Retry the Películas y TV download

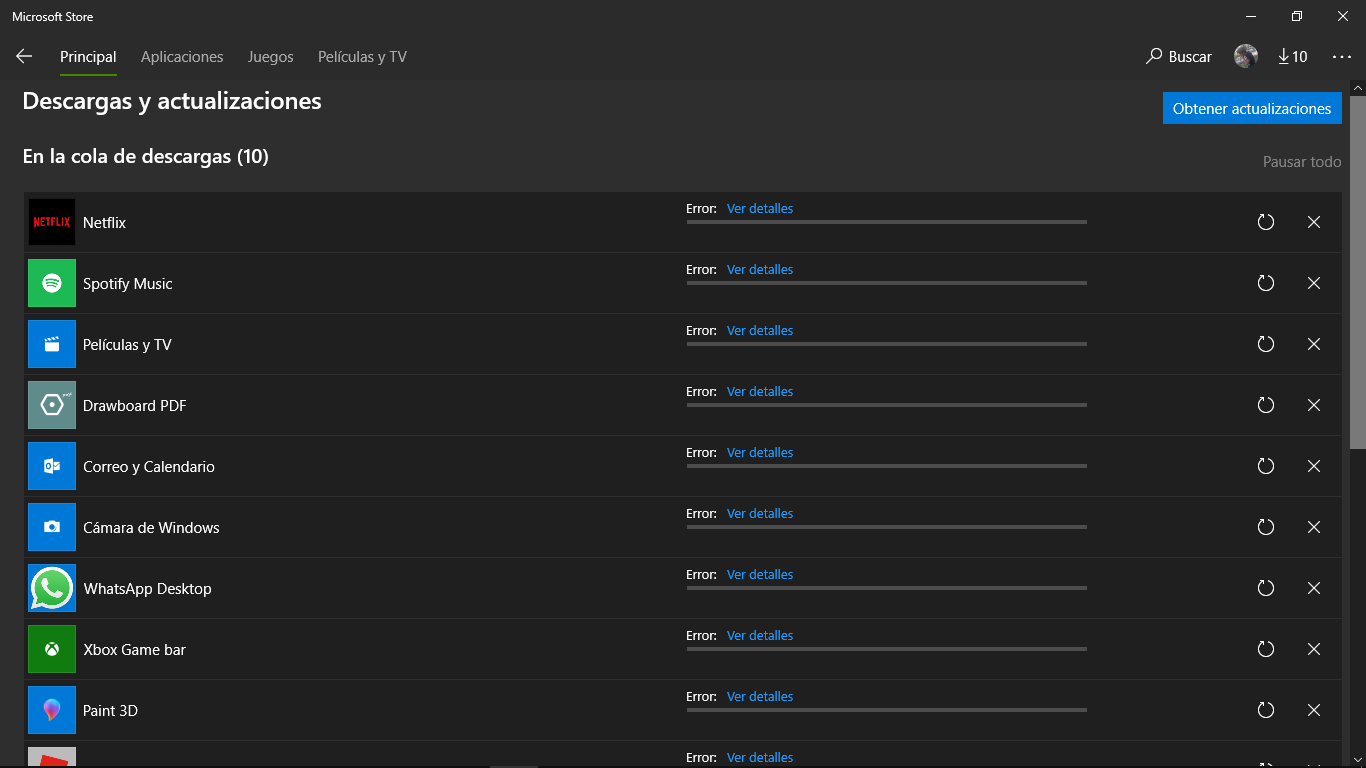1266,344
